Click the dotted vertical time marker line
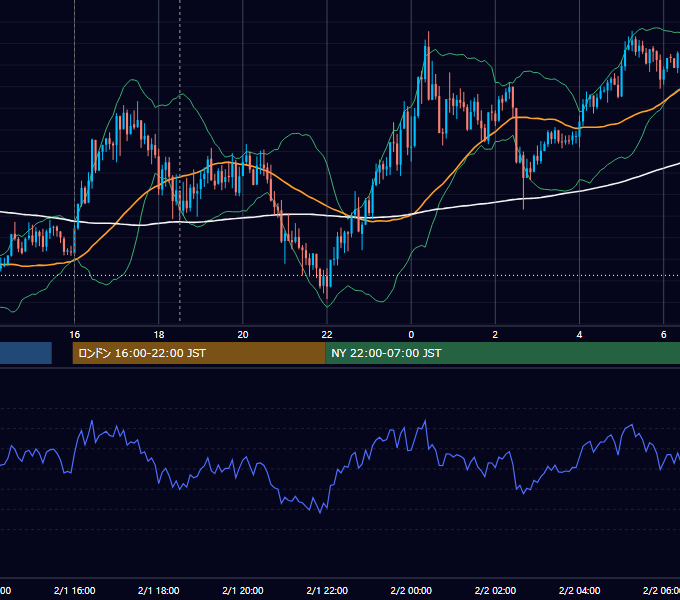The height and width of the screenshot is (600, 680). 180,161
